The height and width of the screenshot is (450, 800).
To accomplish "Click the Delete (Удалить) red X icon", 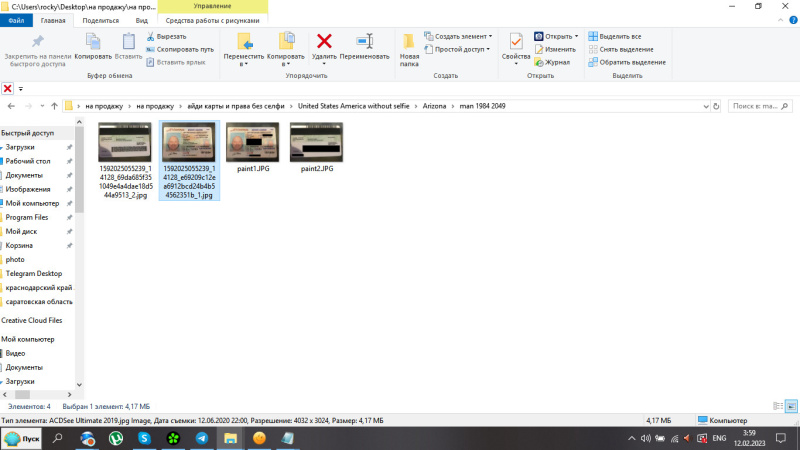I will point(324,41).
